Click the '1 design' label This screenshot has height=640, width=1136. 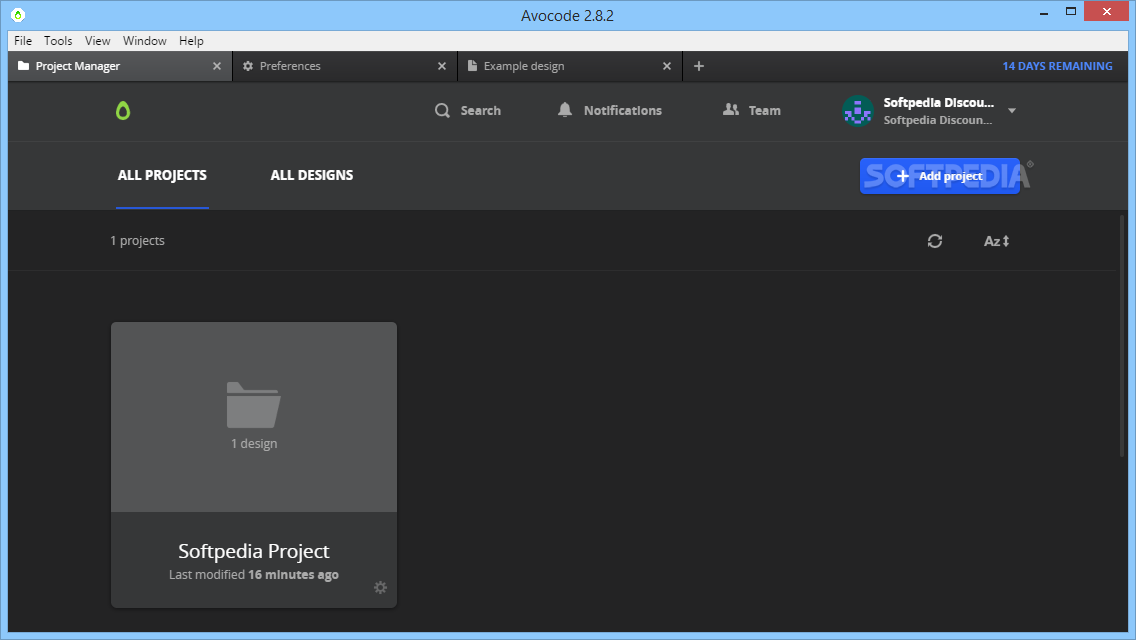point(254,444)
